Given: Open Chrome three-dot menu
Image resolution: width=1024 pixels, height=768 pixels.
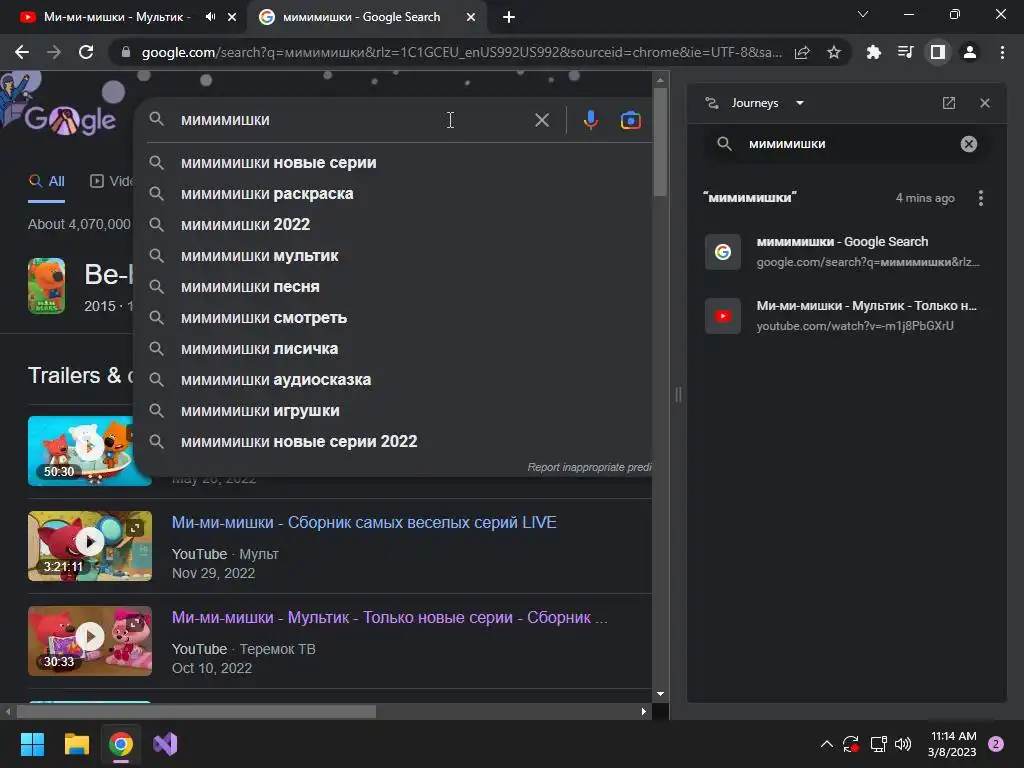Looking at the screenshot, I should [1002, 52].
